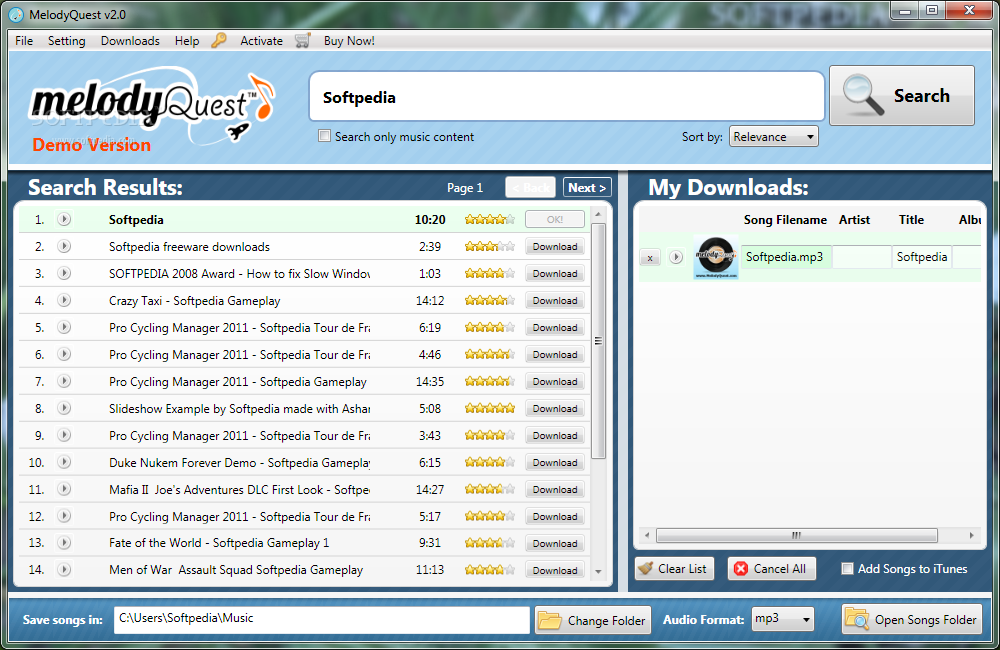Click the MelodyQuest logo
This screenshot has width=1000, height=650.
pos(152,105)
